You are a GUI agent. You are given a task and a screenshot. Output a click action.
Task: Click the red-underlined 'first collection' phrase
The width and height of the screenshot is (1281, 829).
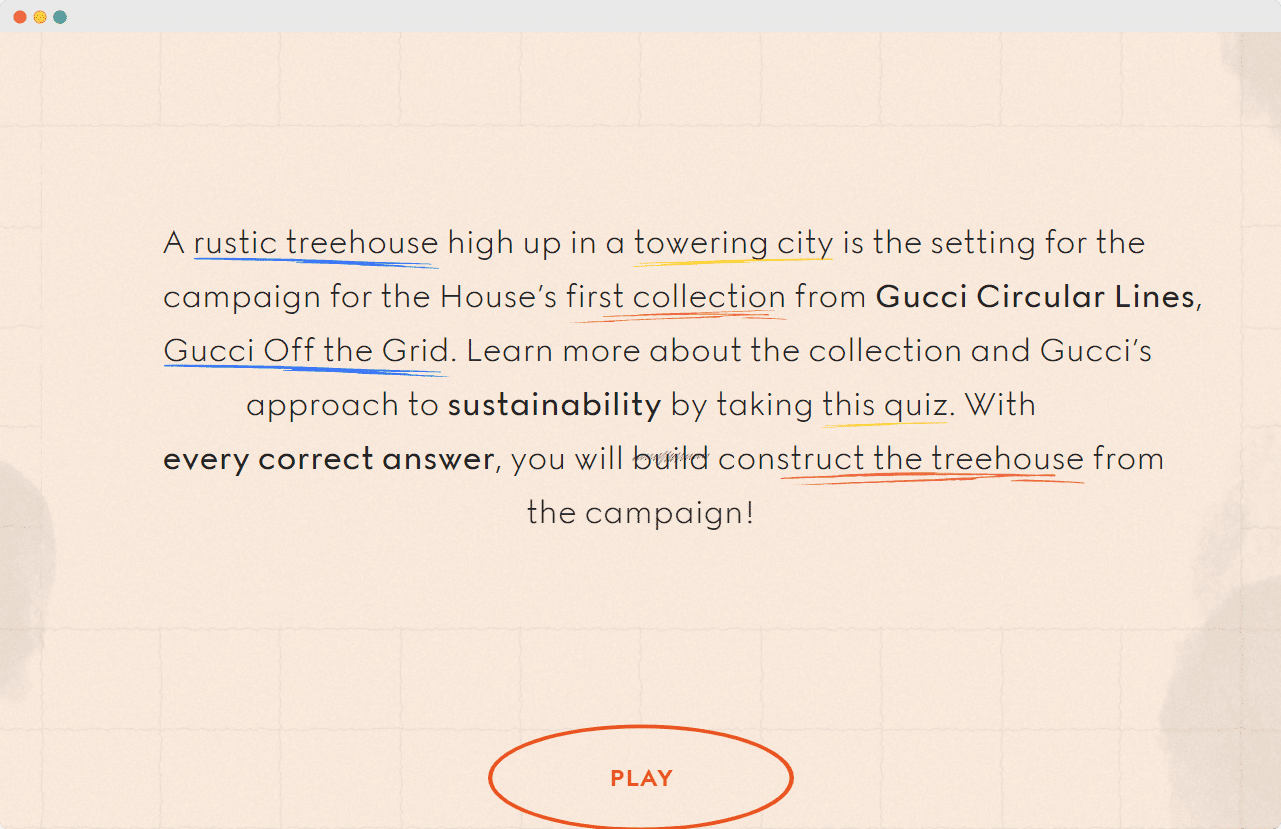(x=676, y=297)
